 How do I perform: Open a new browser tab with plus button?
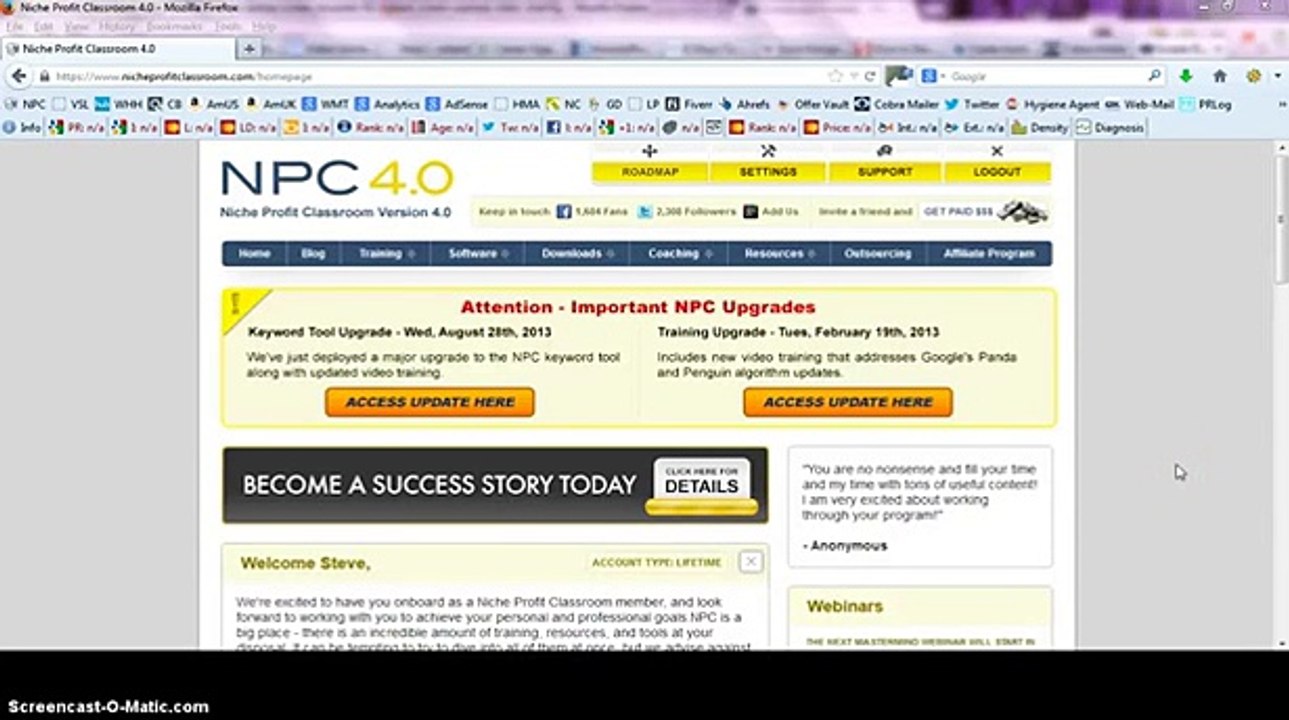[249, 48]
